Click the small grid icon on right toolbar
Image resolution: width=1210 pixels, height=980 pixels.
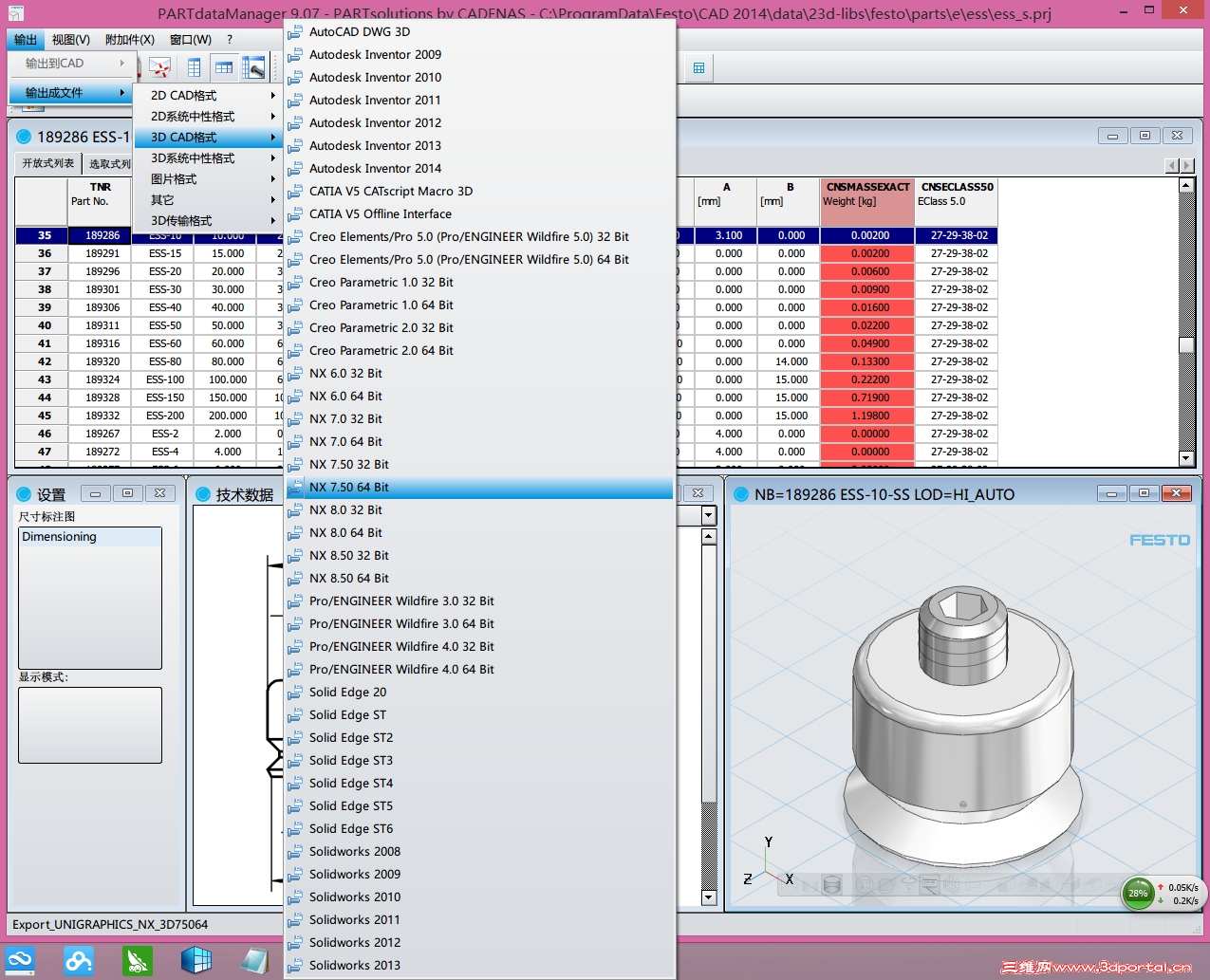pyautogui.click(x=698, y=67)
